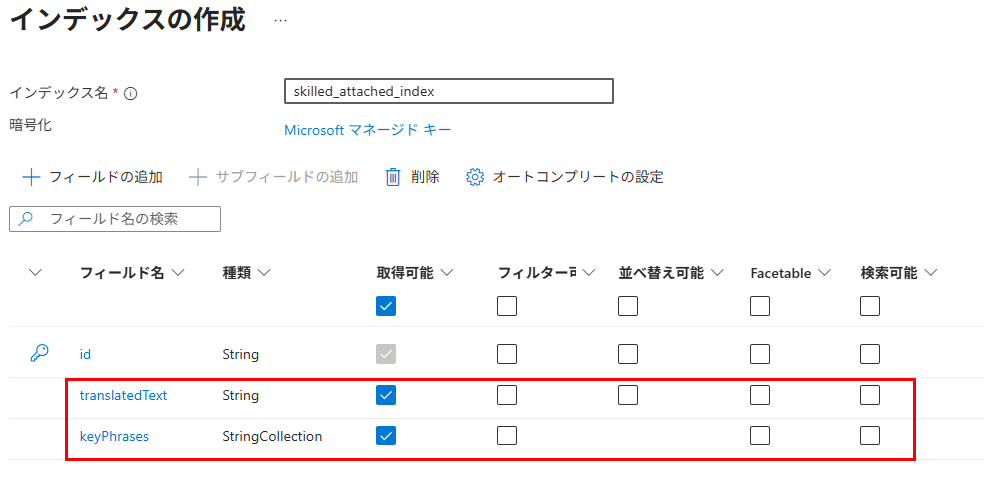Expand the 種類 column dropdown chevron

[x=265, y=273]
